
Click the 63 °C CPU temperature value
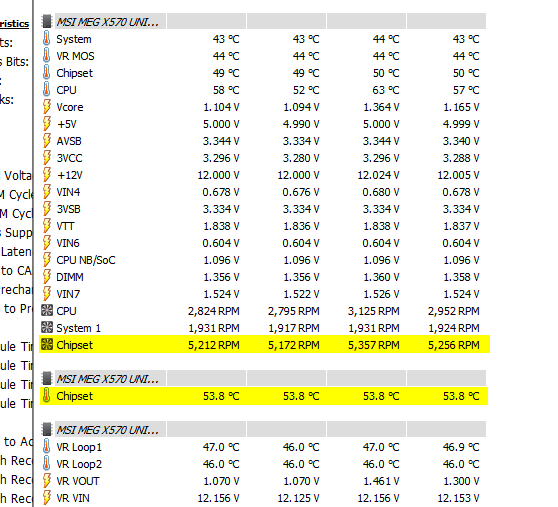coord(386,90)
